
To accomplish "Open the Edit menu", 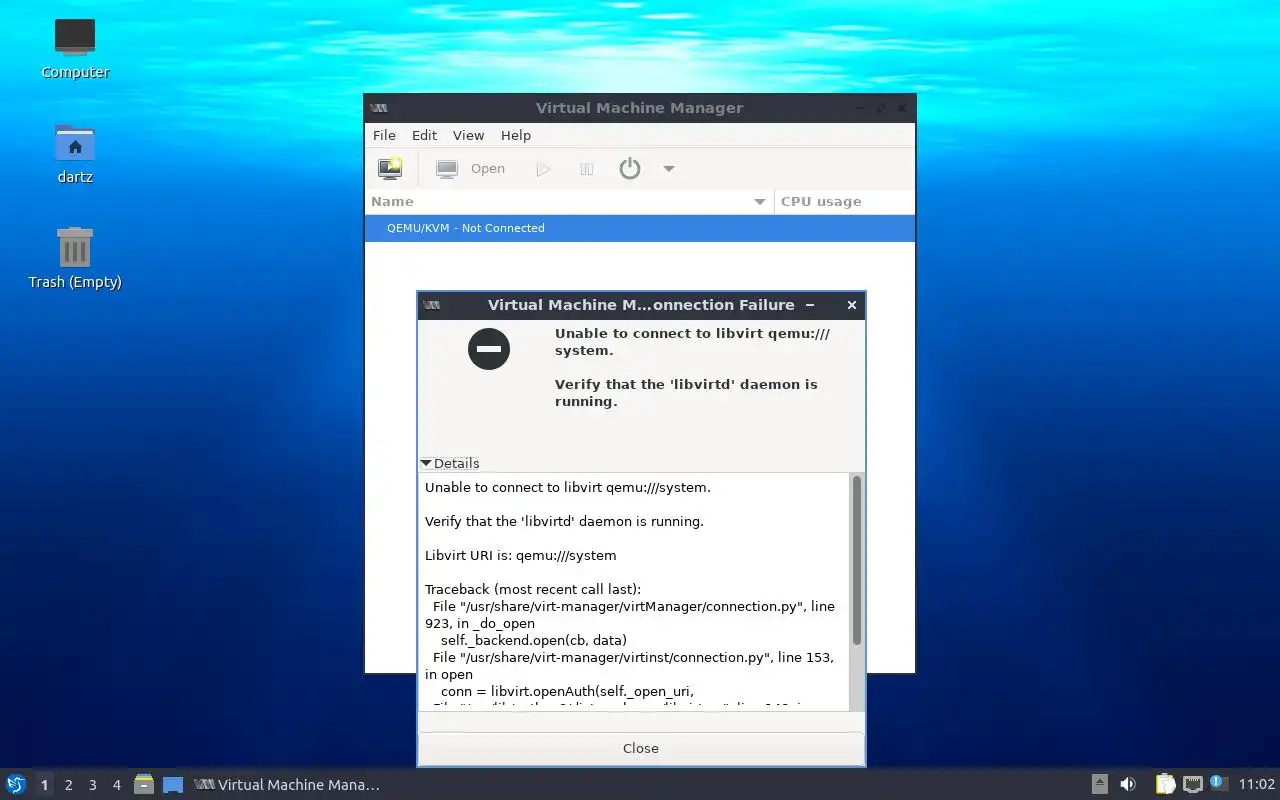I will [424, 135].
